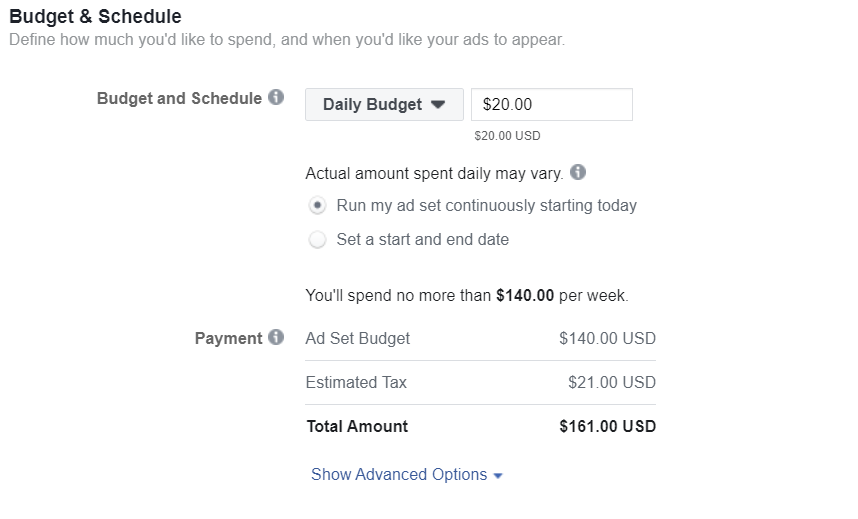
Task: Click the 'Payment' field label
Action: pyautogui.click(x=229, y=338)
